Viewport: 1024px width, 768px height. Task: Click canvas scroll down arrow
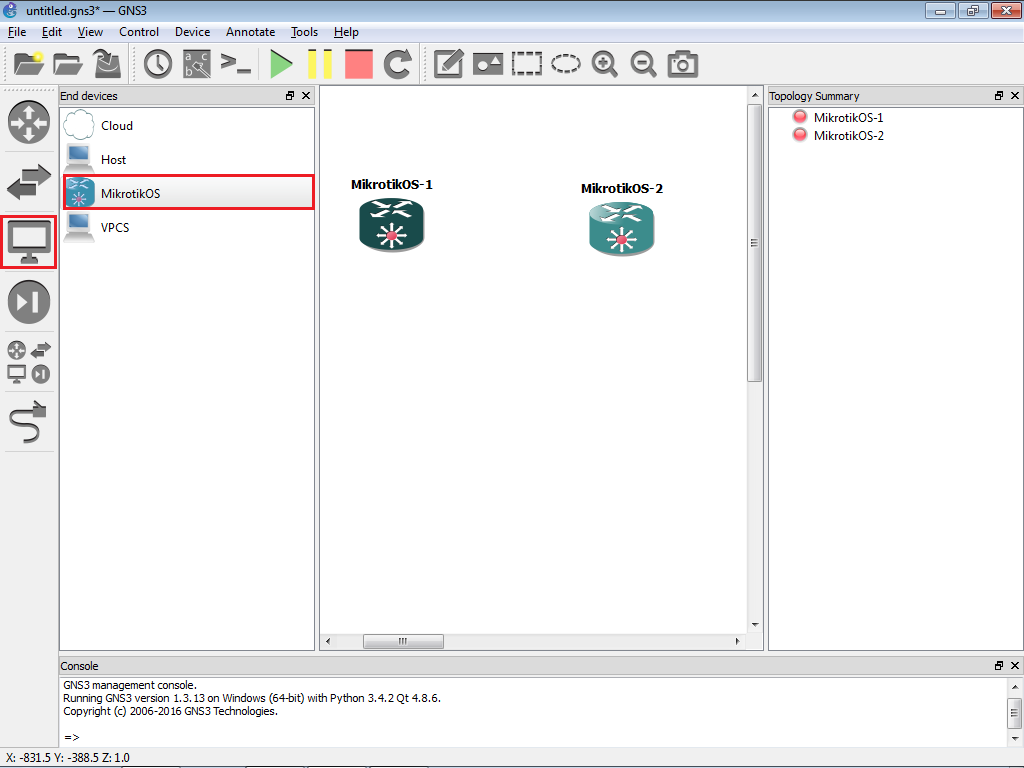point(755,625)
